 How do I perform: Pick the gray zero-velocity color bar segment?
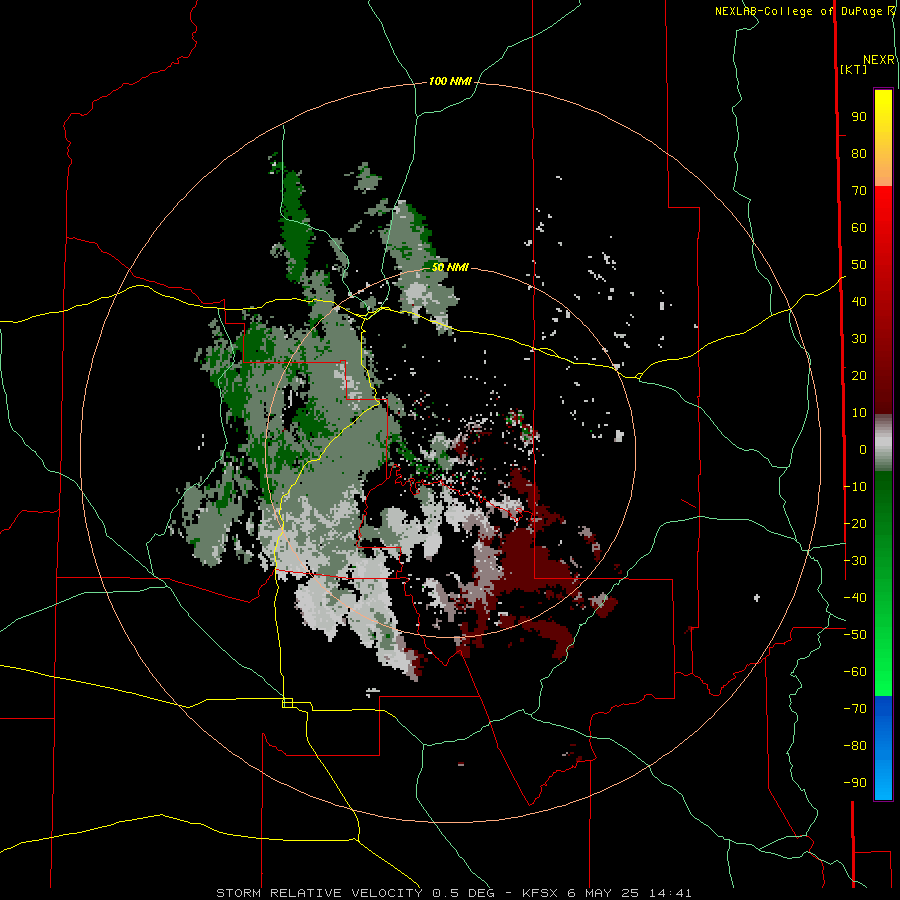[x=883, y=443]
